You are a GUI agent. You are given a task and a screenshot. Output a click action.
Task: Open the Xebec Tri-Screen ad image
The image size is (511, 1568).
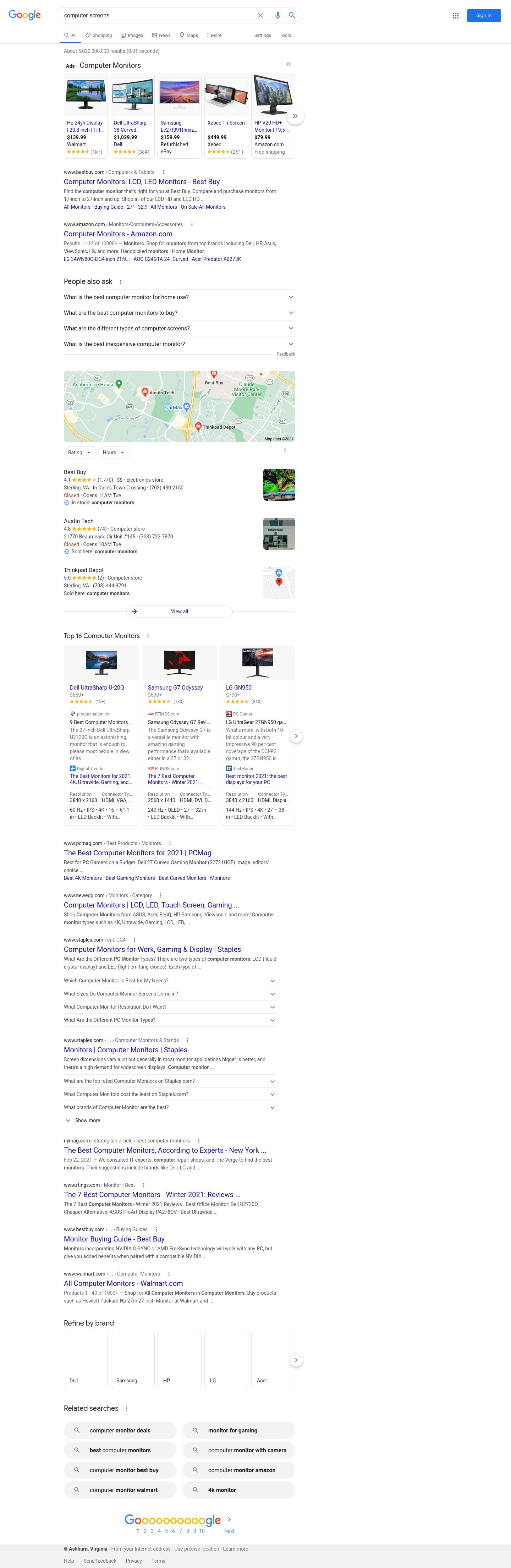(x=226, y=95)
